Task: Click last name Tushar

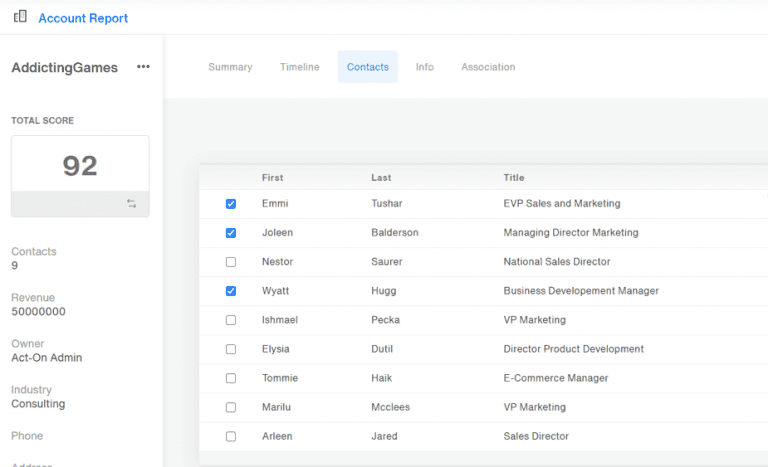Action: [x=386, y=203]
